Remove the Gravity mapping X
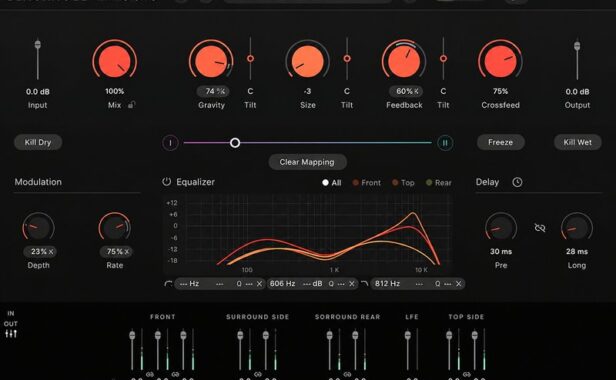616x380 pixels. pos(222,91)
